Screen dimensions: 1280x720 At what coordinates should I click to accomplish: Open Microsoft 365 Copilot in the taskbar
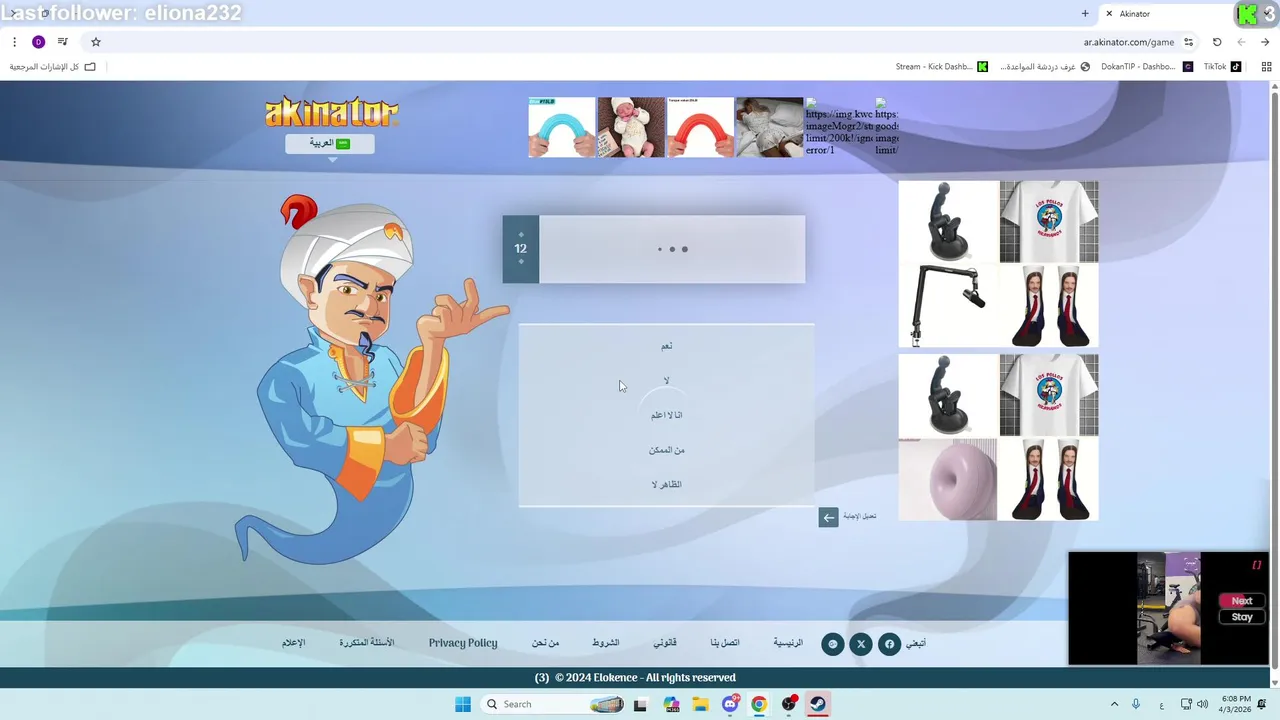tap(670, 704)
